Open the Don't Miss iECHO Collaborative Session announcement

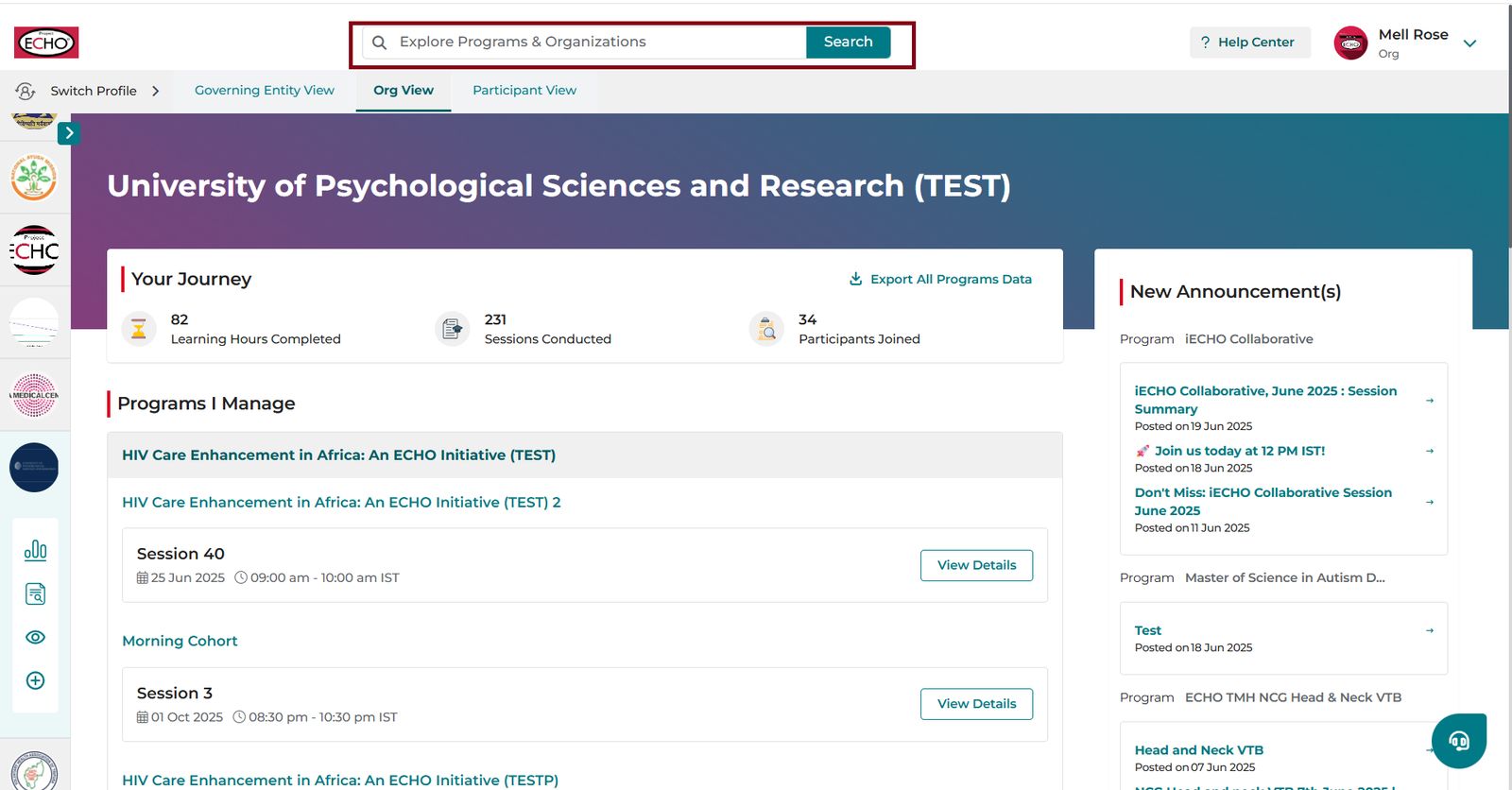pos(1263,502)
